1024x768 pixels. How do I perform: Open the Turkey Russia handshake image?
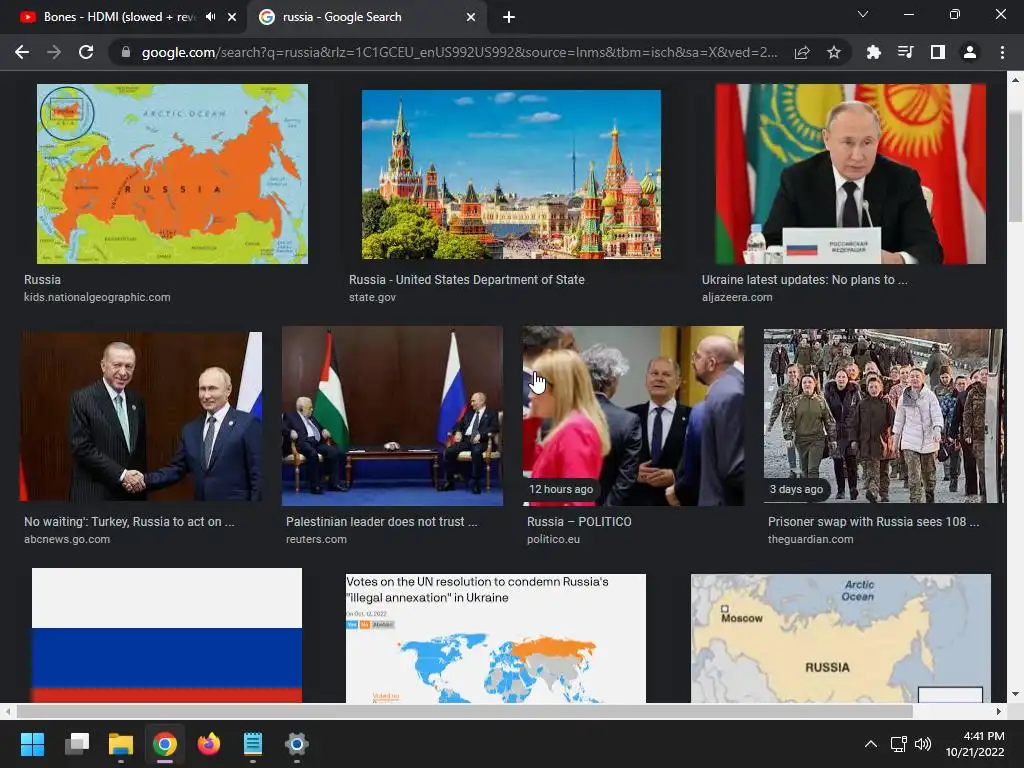point(141,416)
